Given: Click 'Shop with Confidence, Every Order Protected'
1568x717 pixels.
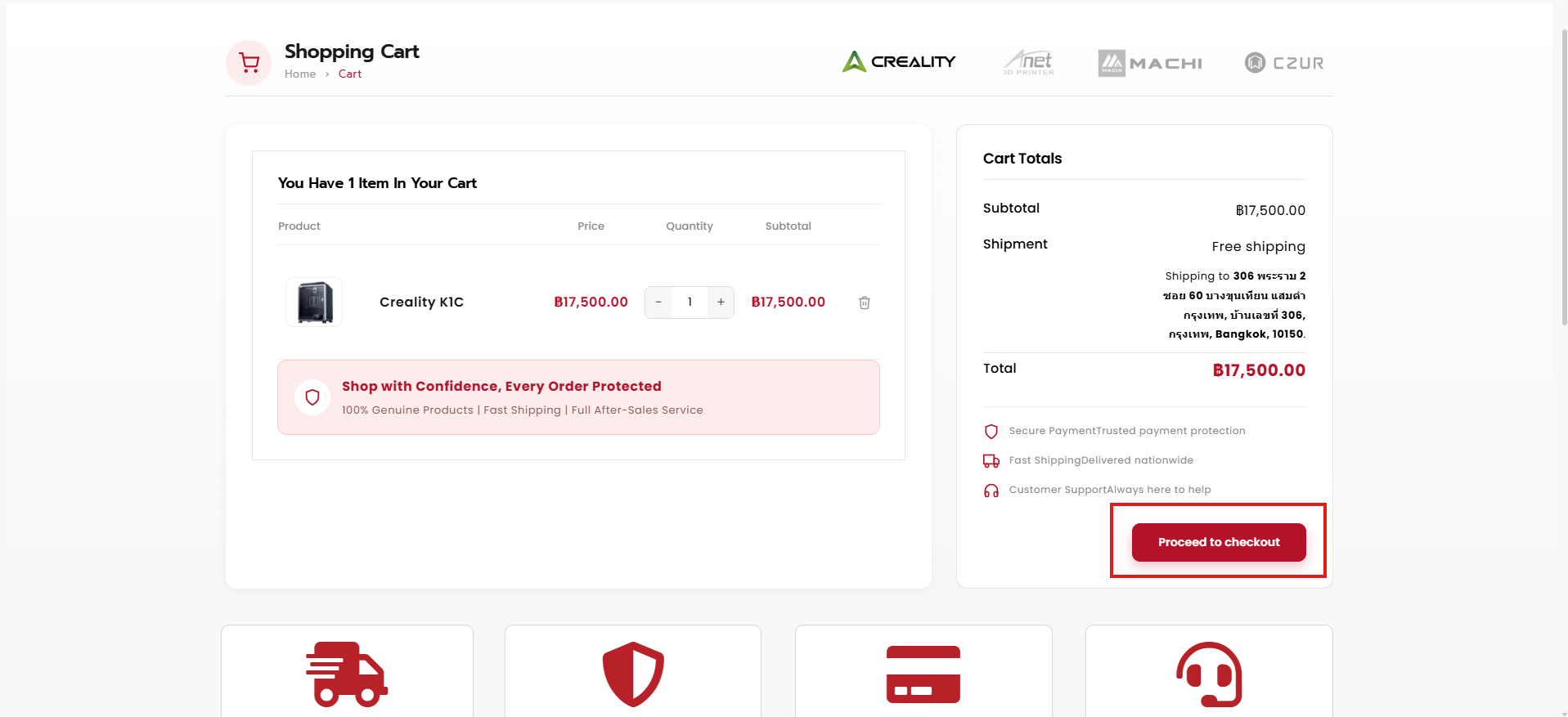Looking at the screenshot, I should (501, 386).
